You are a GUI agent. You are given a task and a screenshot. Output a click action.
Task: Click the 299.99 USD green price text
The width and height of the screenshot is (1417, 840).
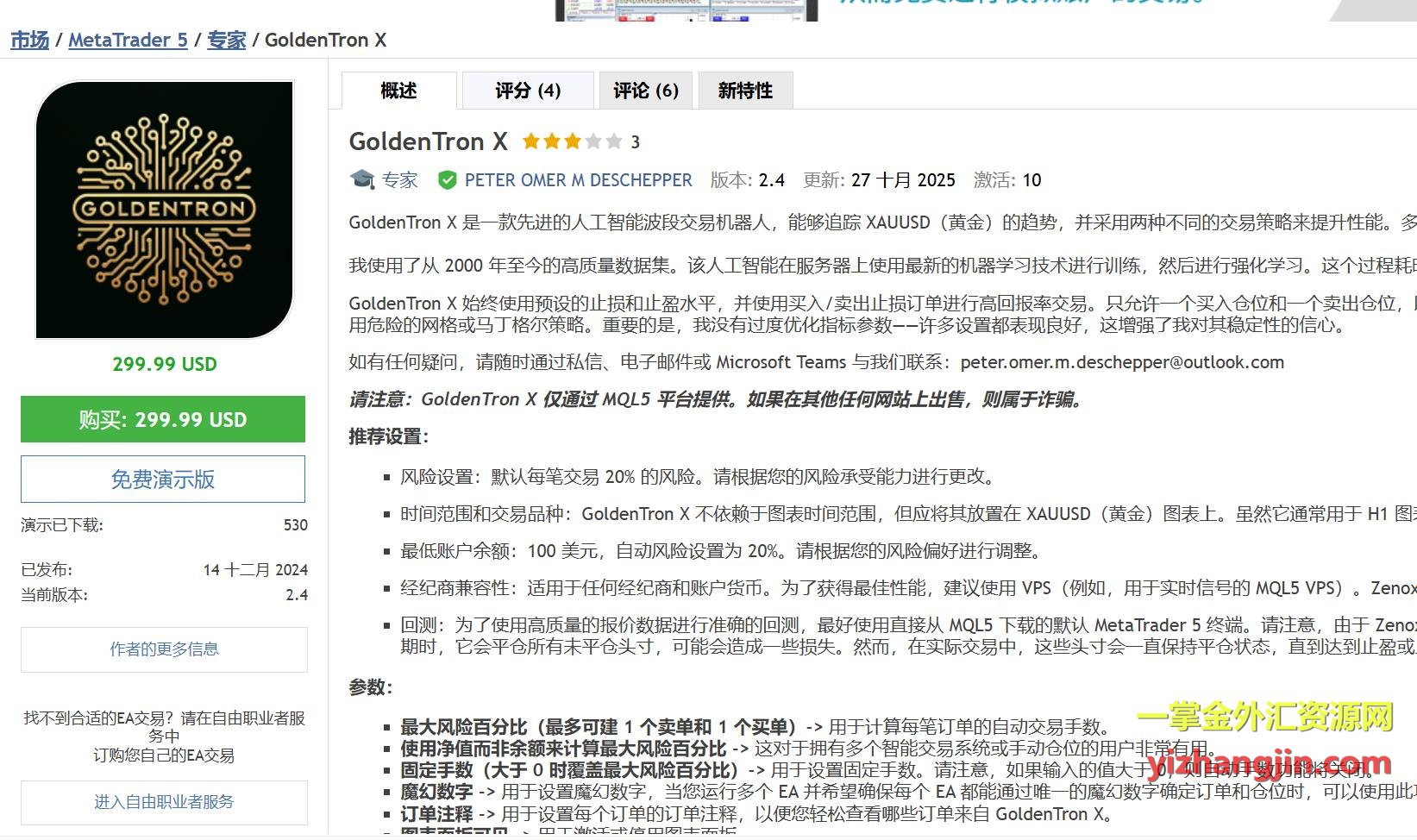164,364
